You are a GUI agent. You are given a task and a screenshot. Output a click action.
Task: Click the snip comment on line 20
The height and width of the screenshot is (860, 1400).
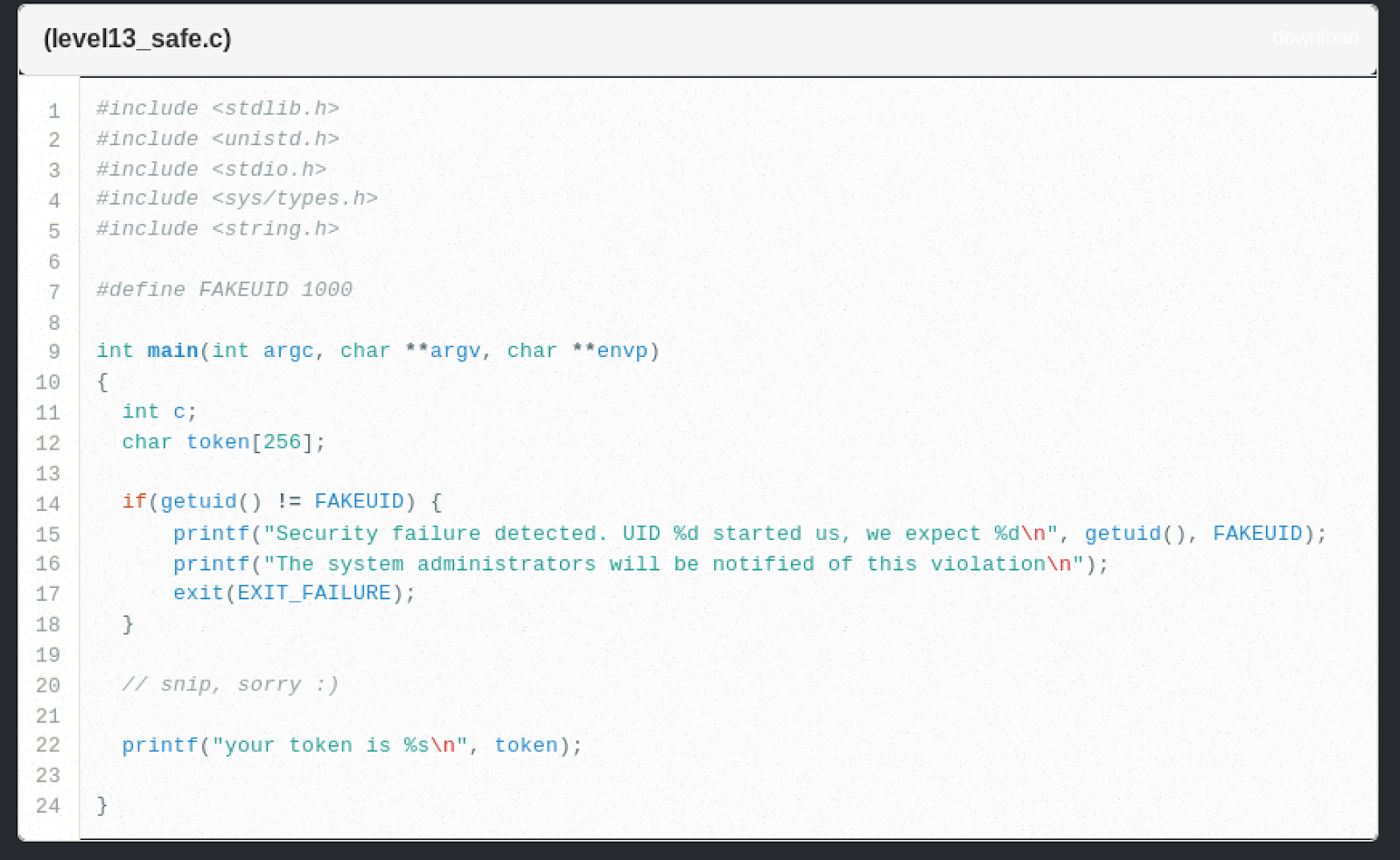tap(232, 684)
